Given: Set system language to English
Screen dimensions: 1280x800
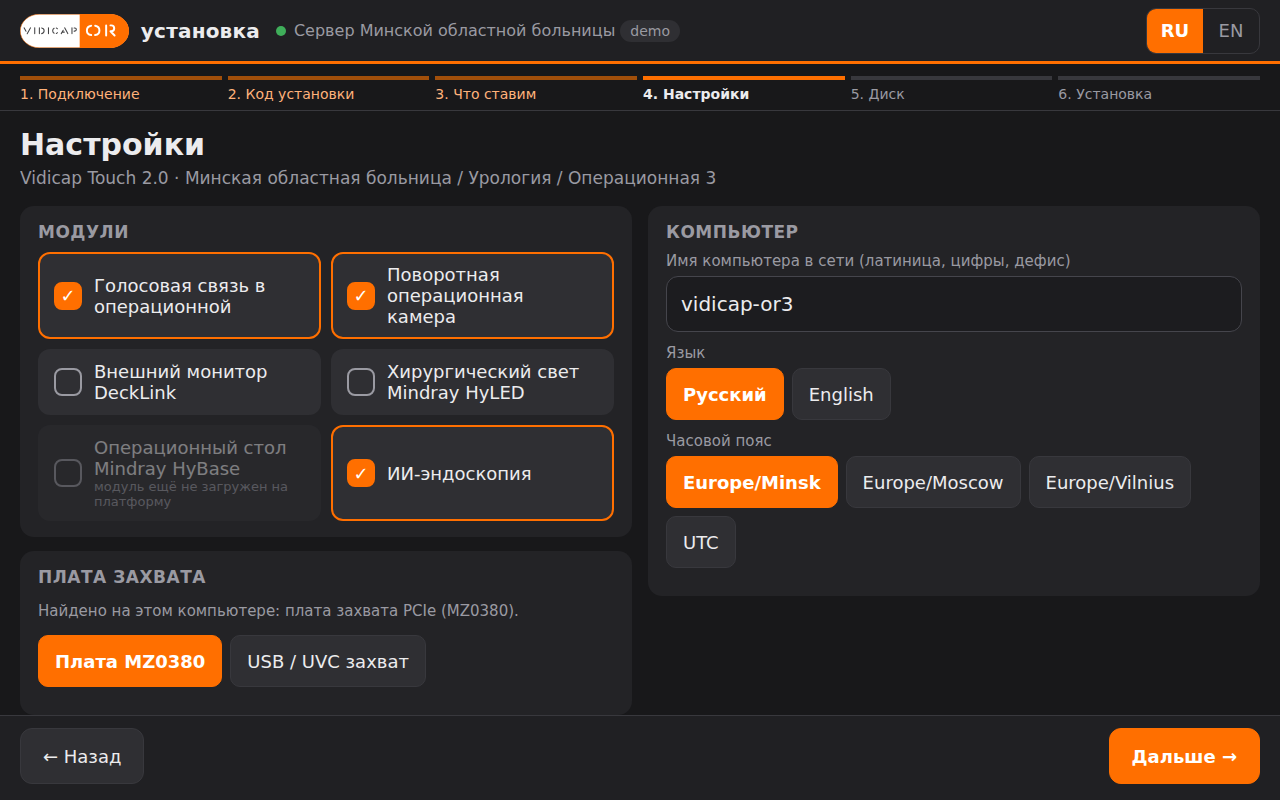Looking at the screenshot, I should [x=841, y=394].
